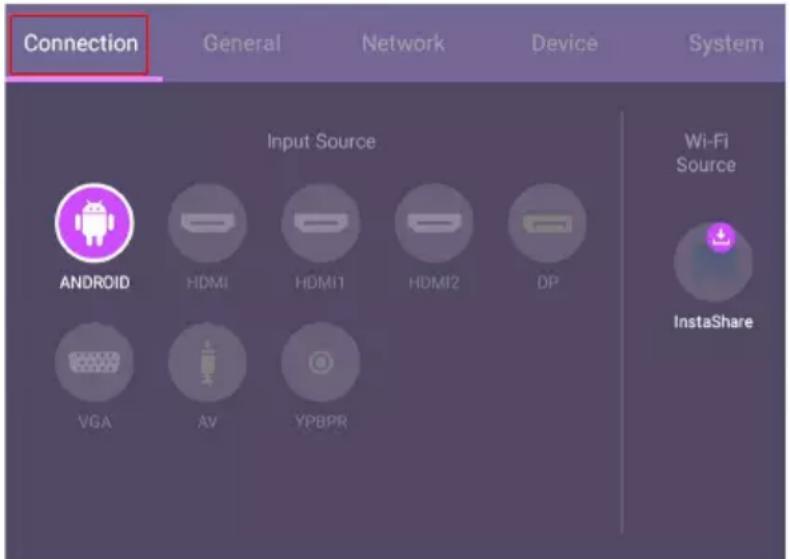Go to the Device tab

point(564,43)
